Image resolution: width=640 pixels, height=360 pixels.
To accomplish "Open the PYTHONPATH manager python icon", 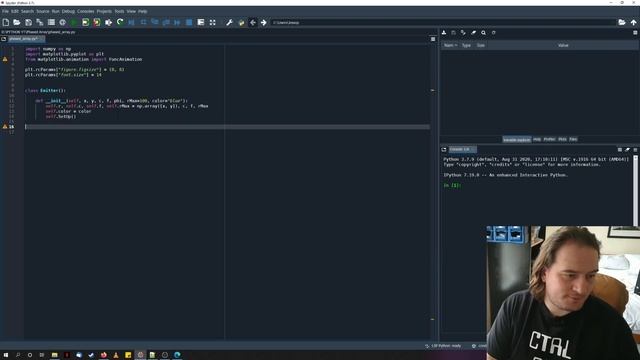I will coord(241,22).
